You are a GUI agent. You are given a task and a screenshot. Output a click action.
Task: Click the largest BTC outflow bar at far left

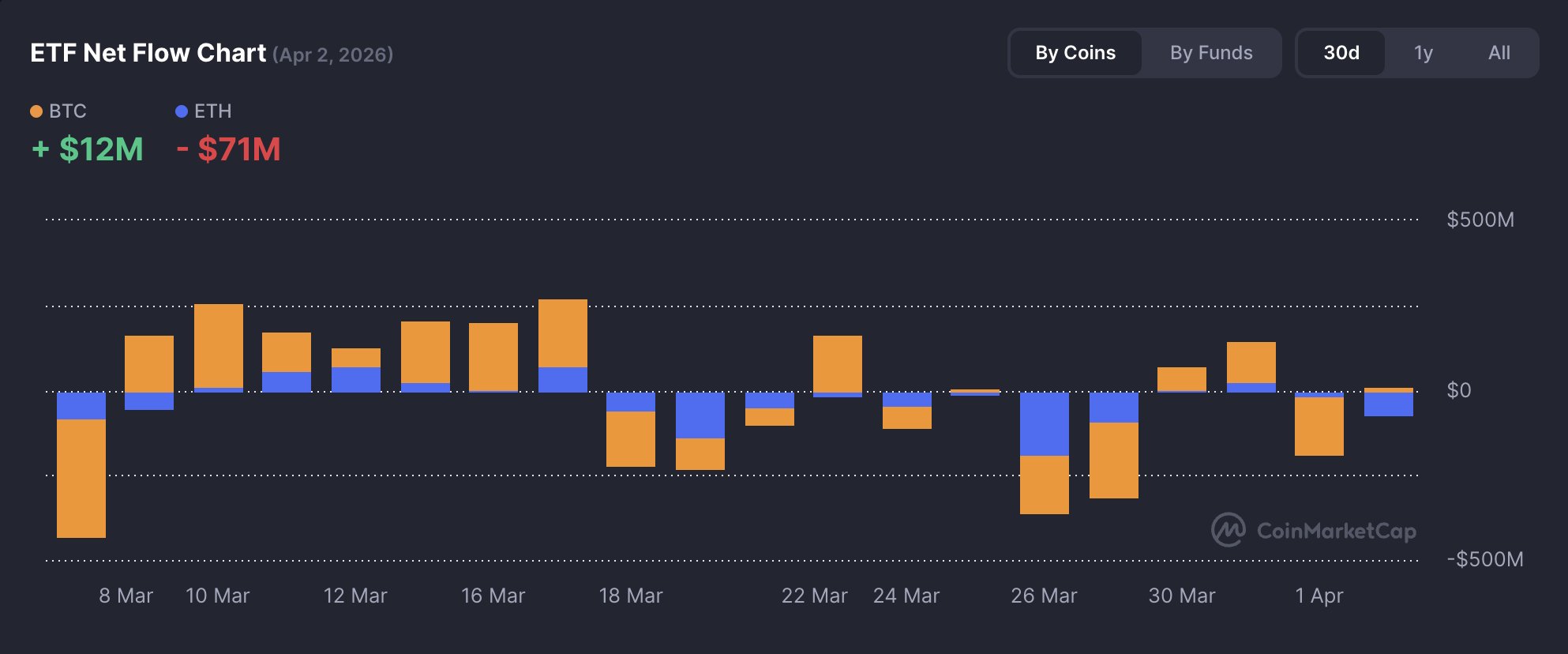point(81,478)
